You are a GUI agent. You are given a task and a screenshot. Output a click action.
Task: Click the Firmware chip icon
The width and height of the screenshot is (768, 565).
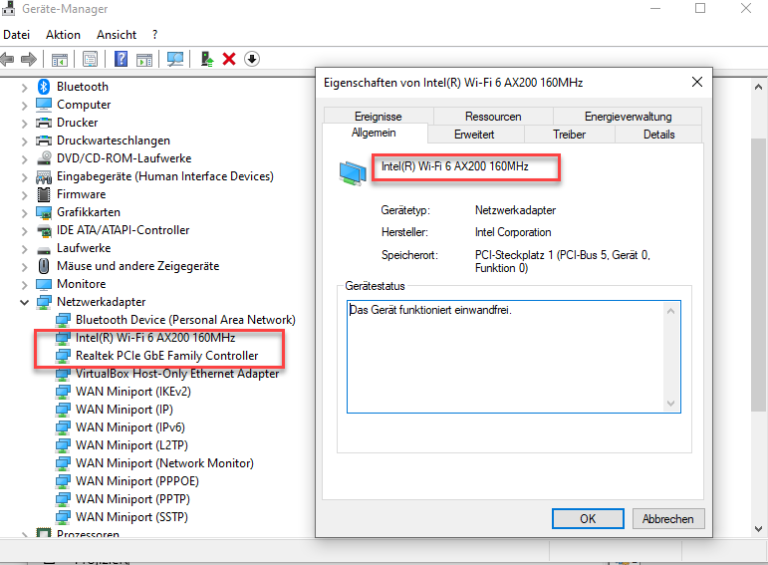[44, 194]
